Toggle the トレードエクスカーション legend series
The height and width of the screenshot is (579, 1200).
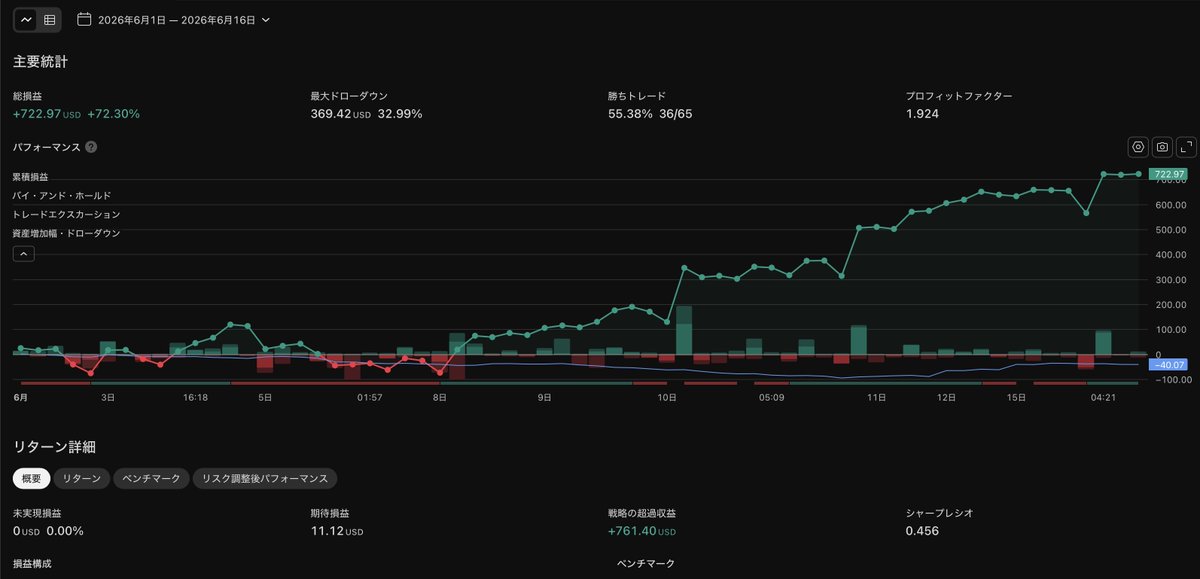[x=66, y=214]
